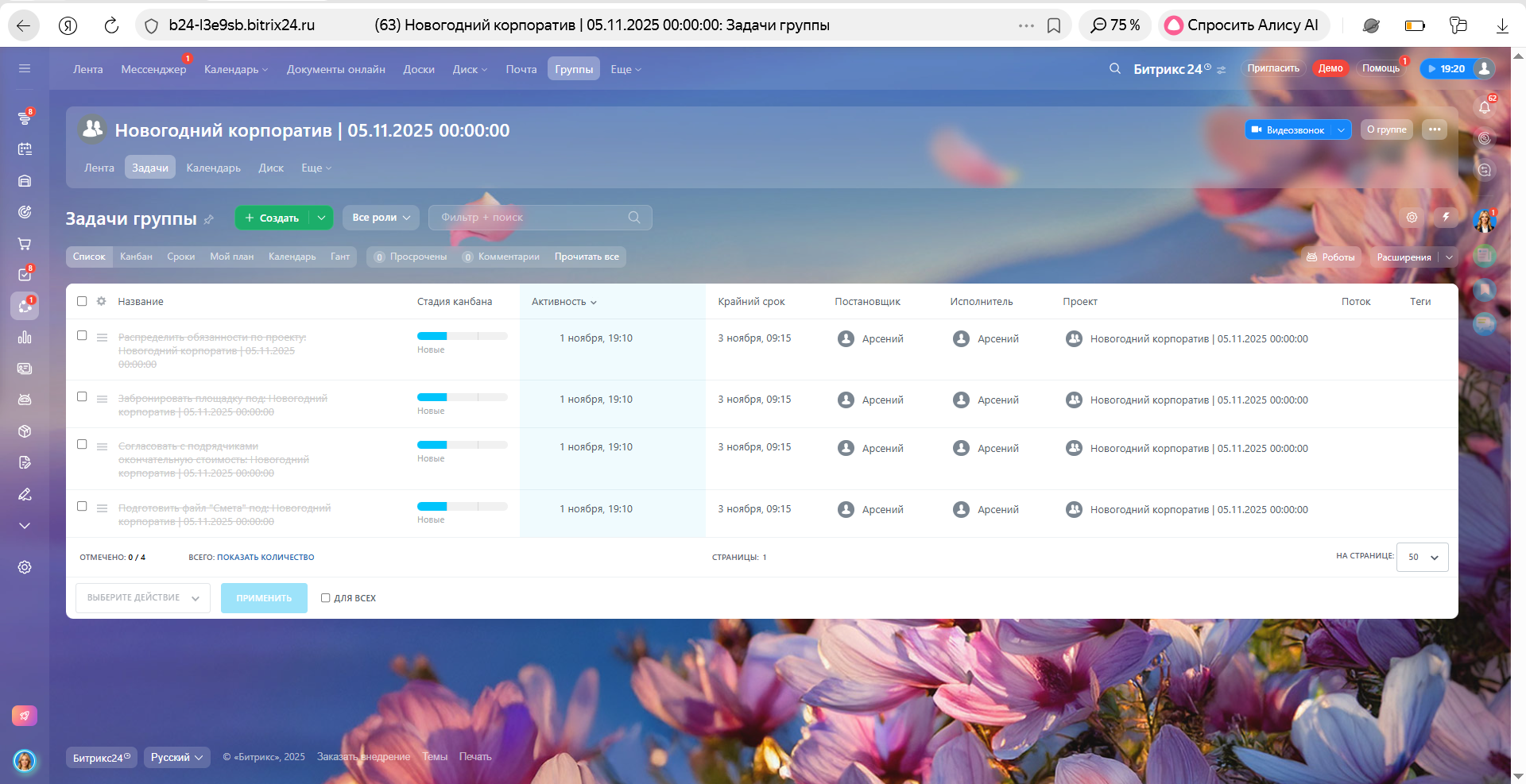Expand the Еще menu in the top navigation
This screenshot has width=1526, height=784.
626,69
